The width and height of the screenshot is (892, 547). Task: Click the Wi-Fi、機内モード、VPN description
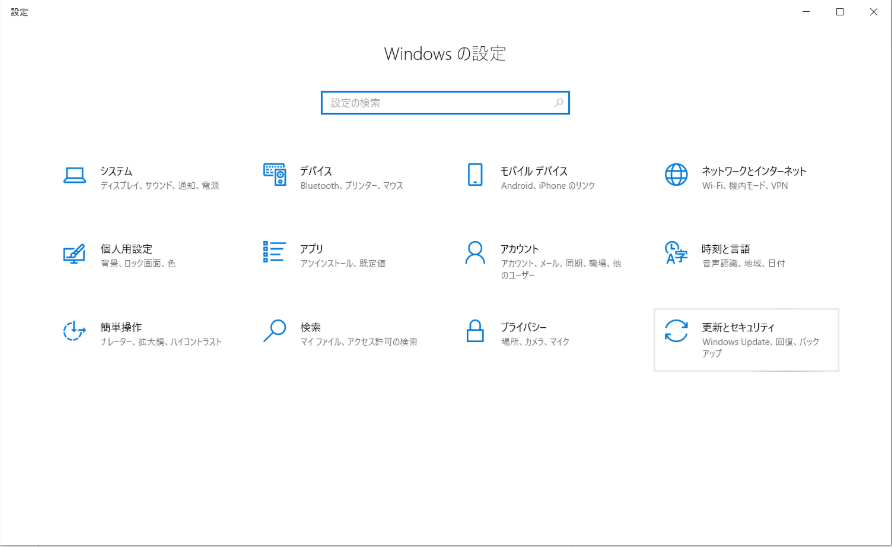(x=745, y=186)
